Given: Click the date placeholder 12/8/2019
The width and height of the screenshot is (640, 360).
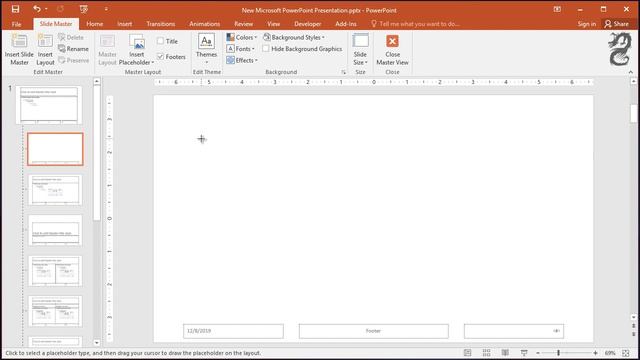Looking at the screenshot, I should (x=233, y=331).
